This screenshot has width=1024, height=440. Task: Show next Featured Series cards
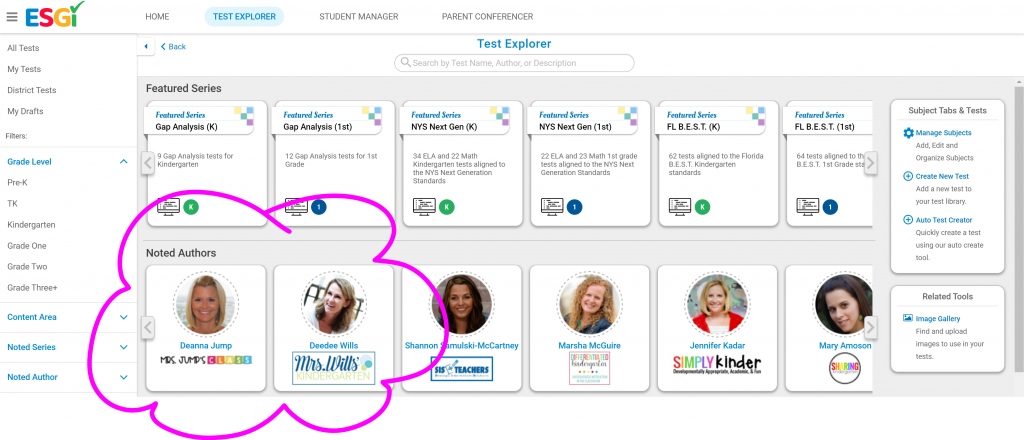(871, 163)
